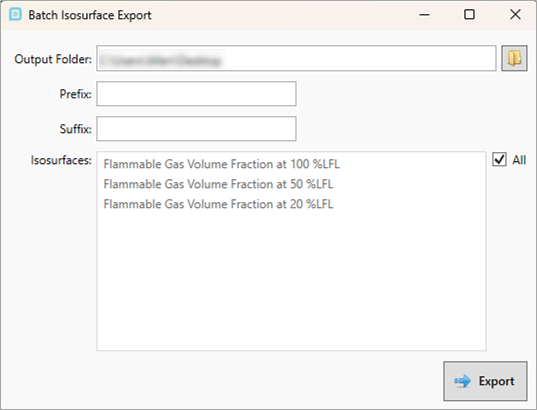Select the 20 %LFL isosurface entry
Viewport: 537px width, 410px height.
coord(218,204)
